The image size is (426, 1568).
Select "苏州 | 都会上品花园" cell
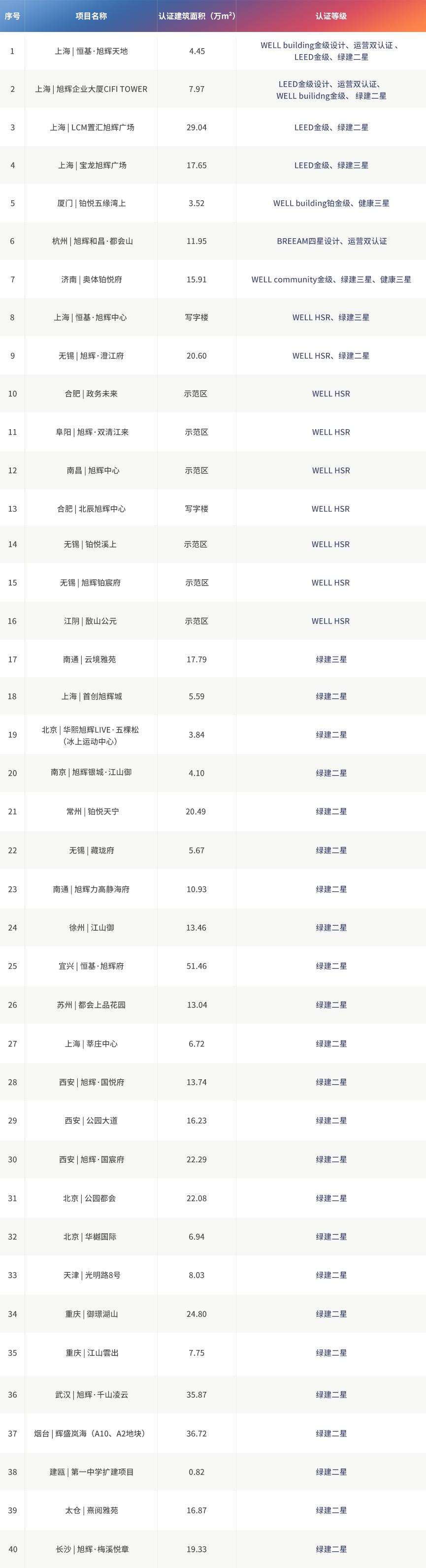click(x=91, y=1005)
